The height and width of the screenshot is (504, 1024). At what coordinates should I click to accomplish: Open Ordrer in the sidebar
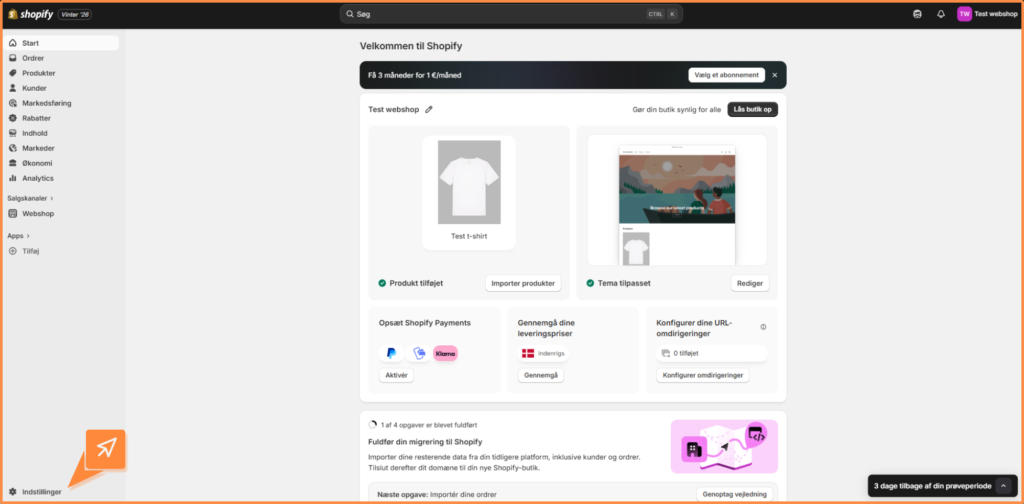pyautogui.click(x=33, y=58)
